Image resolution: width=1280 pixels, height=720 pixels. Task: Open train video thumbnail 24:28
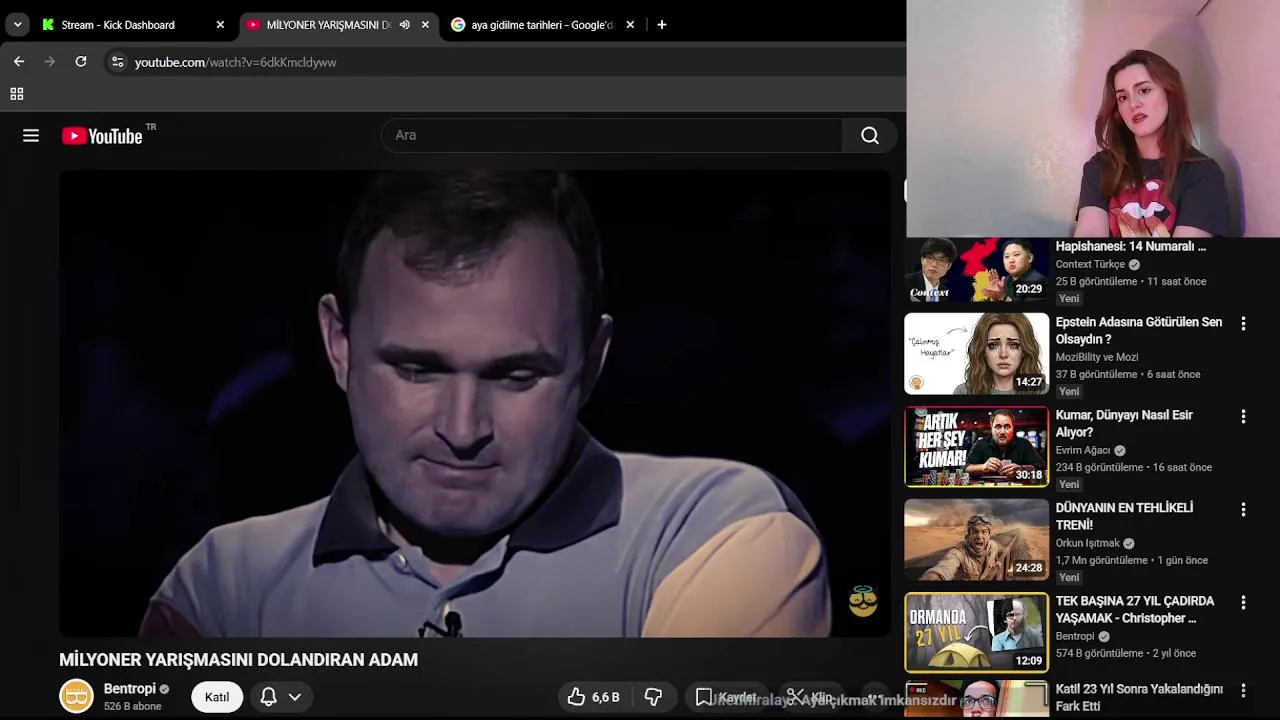pos(977,540)
